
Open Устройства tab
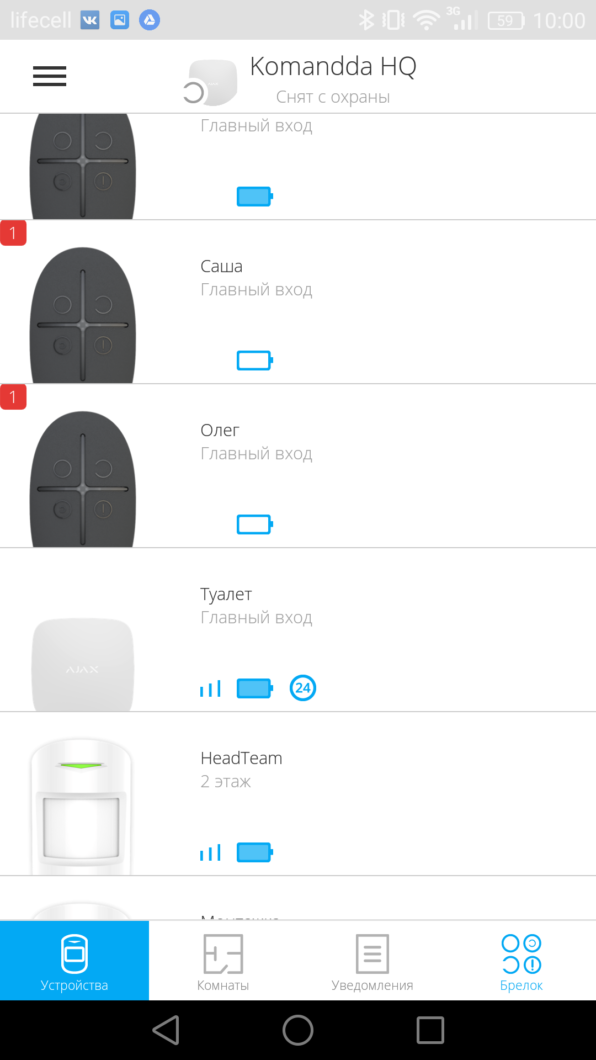tap(74, 960)
